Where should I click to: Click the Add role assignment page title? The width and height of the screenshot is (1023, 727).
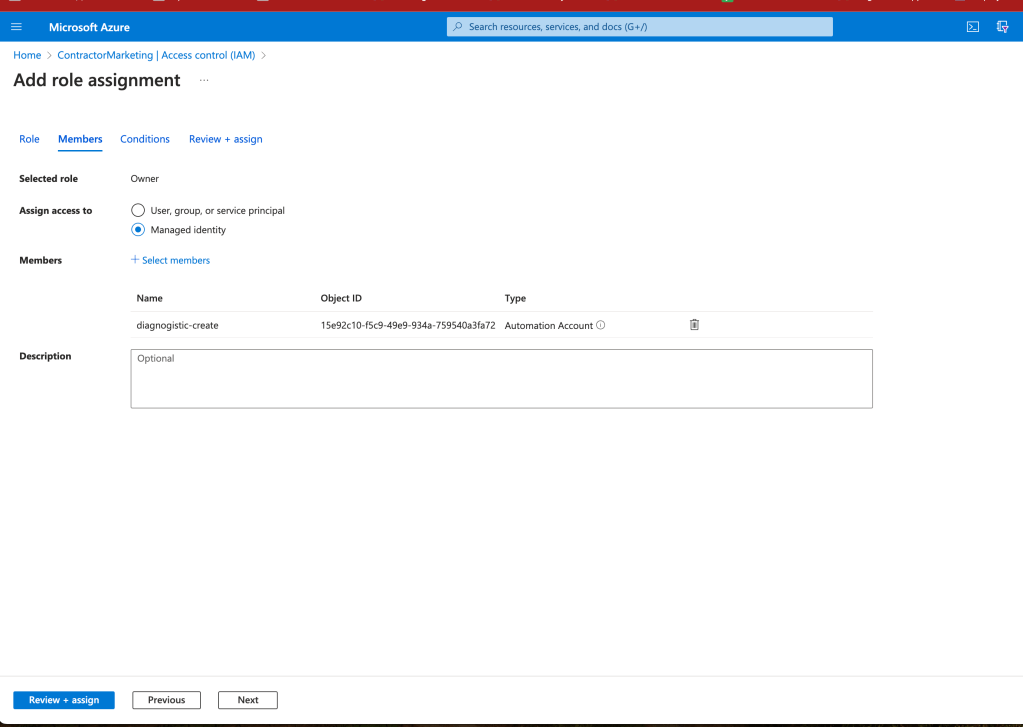coord(97,80)
